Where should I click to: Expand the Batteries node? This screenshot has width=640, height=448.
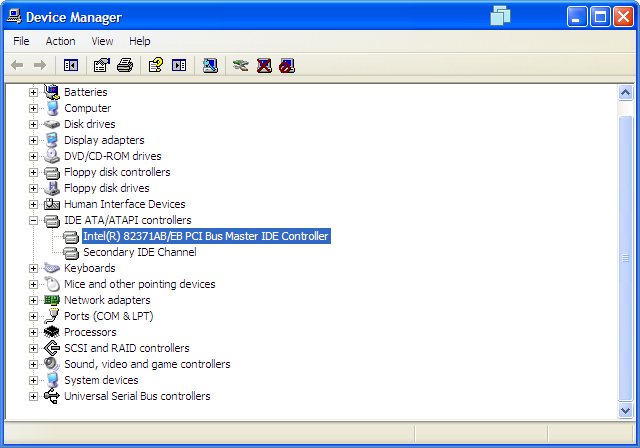[33, 92]
